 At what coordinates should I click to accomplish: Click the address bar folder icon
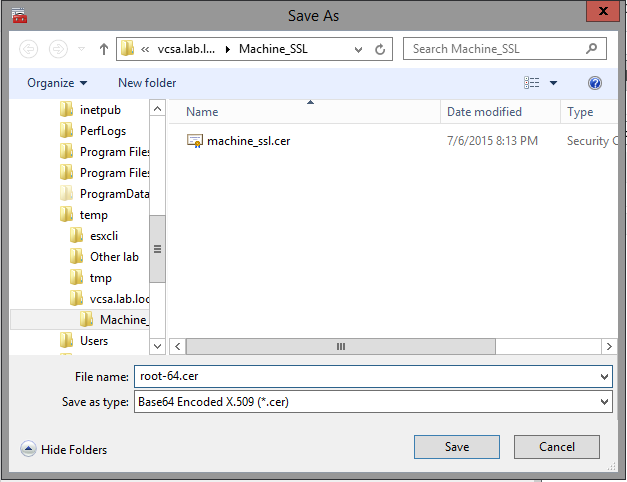[128, 49]
